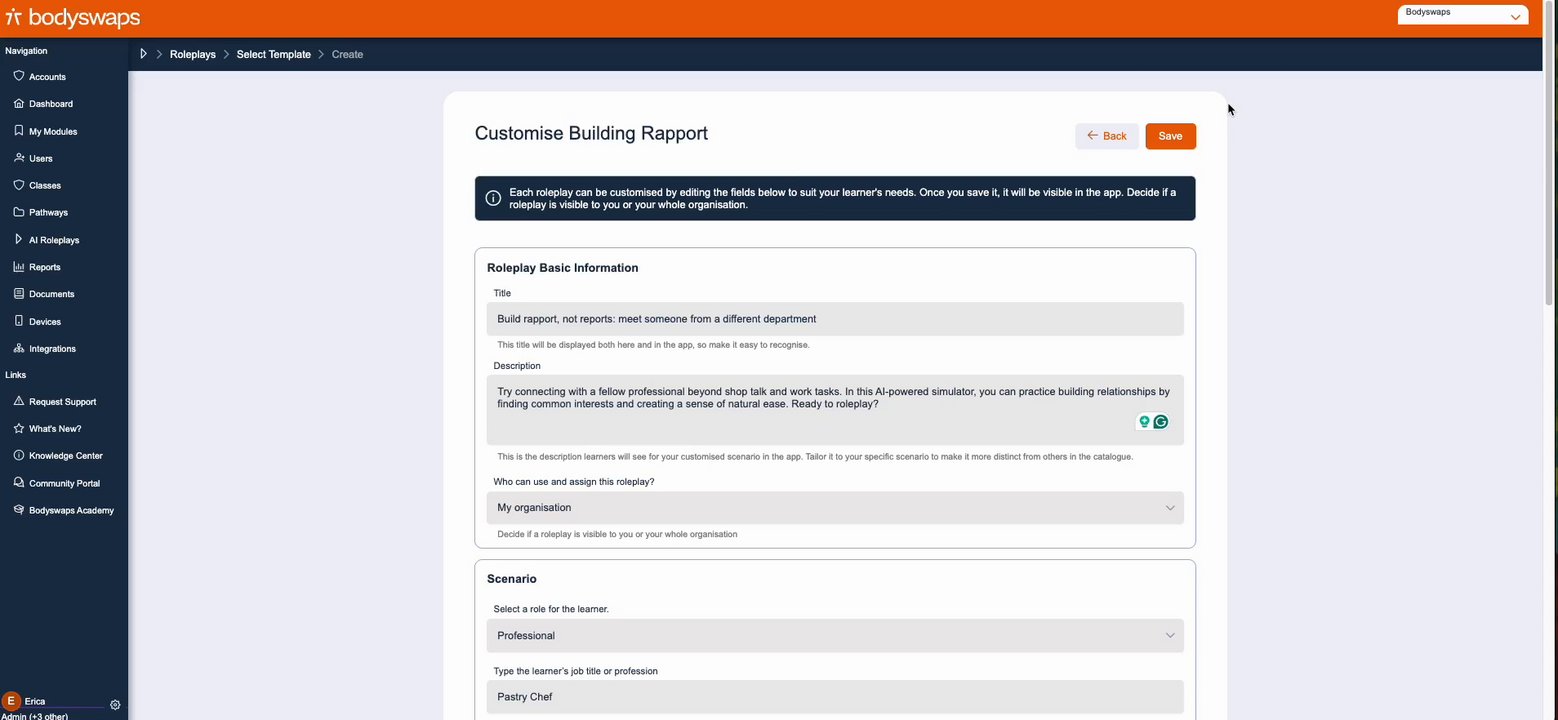This screenshot has height=720, width=1558.
Task: Open the Bodyswaps organisation dropdown
Action: point(1463,15)
